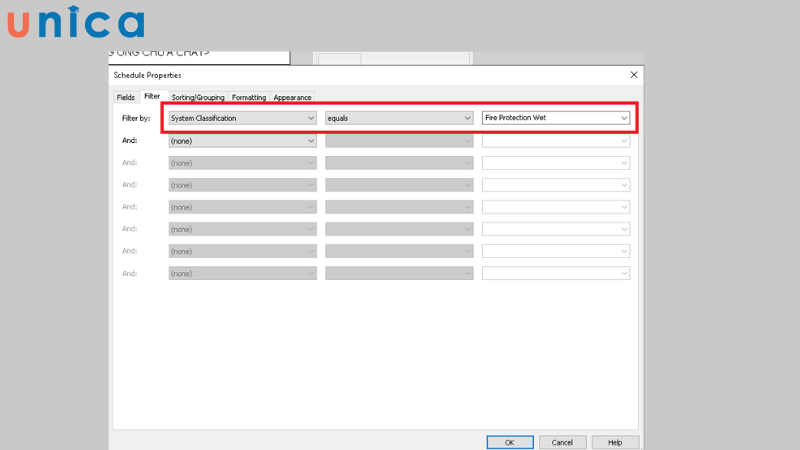The height and width of the screenshot is (450, 800).
Task: Go to the Formatting tab
Action: (249, 97)
